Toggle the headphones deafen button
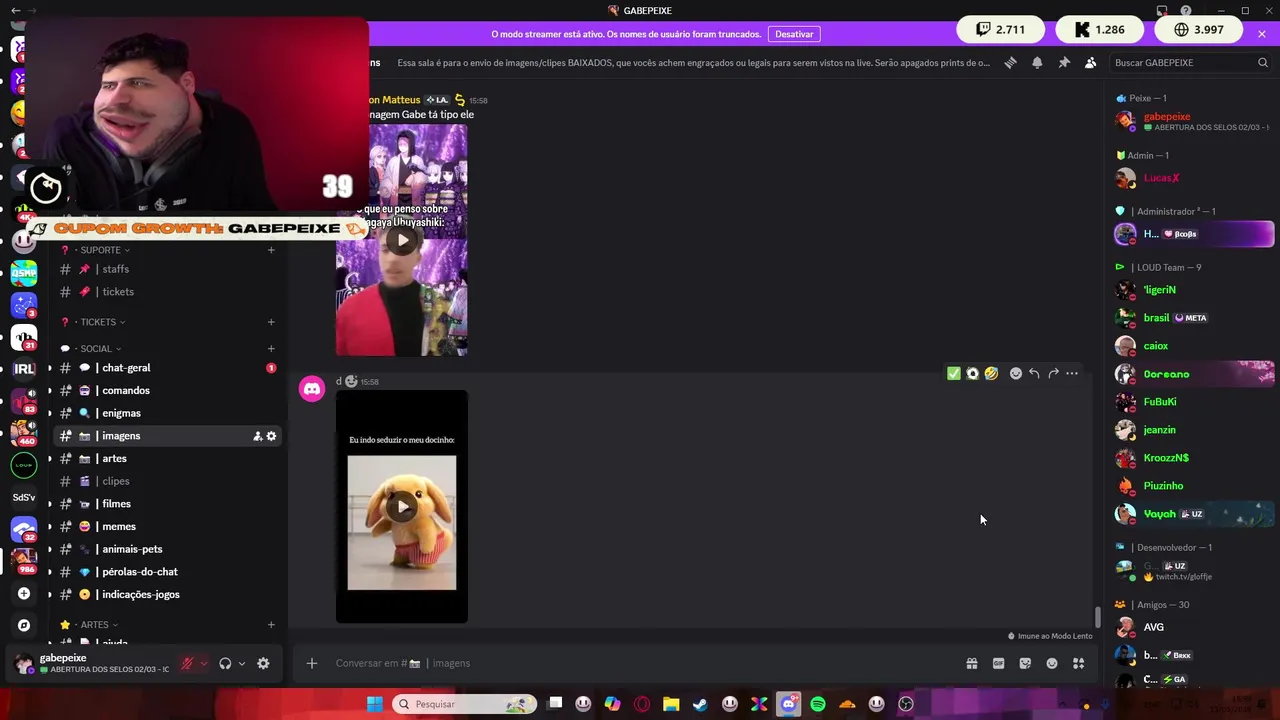This screenshot has height=720, width=1280. pos(225,663)
